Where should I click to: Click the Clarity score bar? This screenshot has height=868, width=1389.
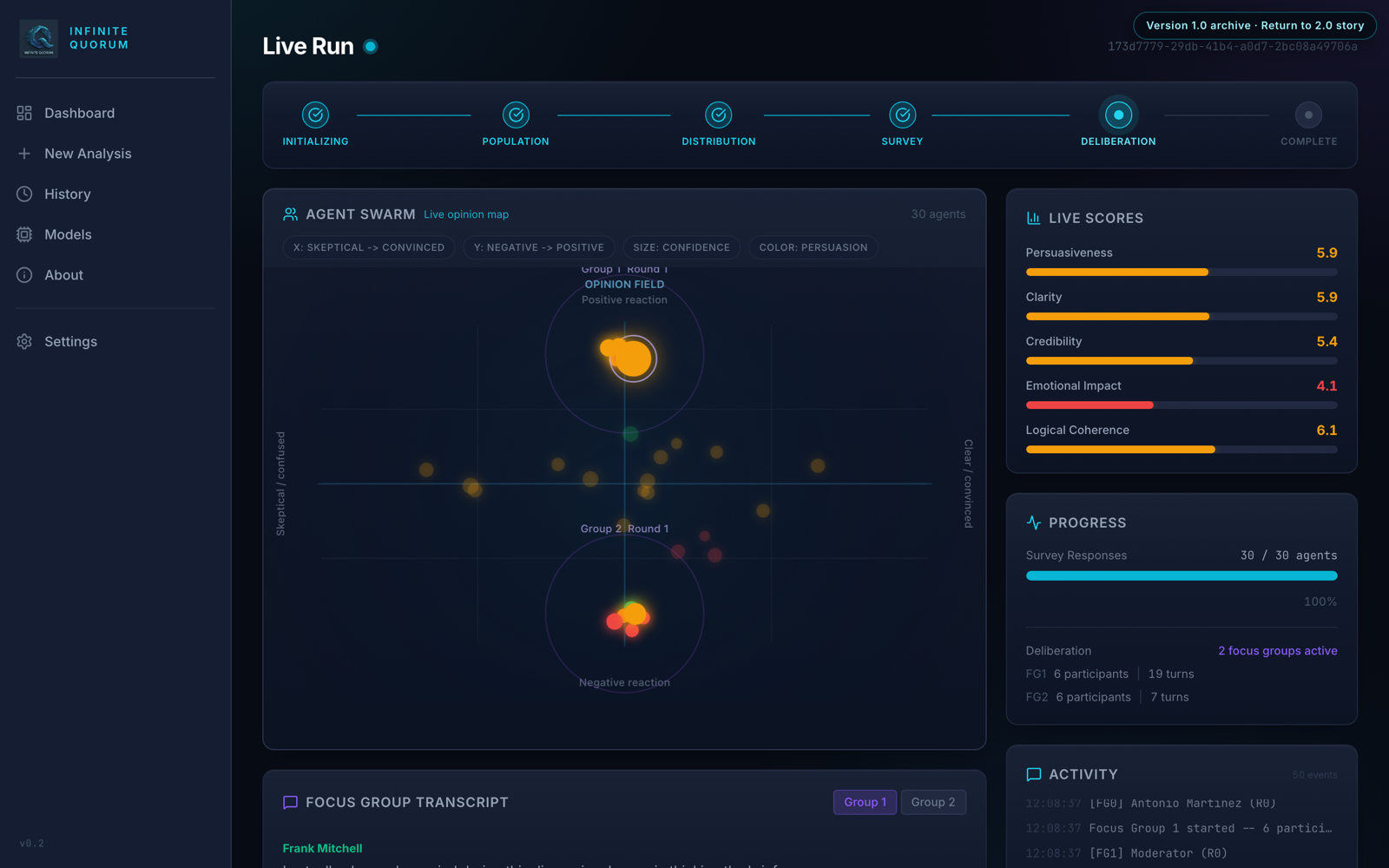[x=1182, y=317]
